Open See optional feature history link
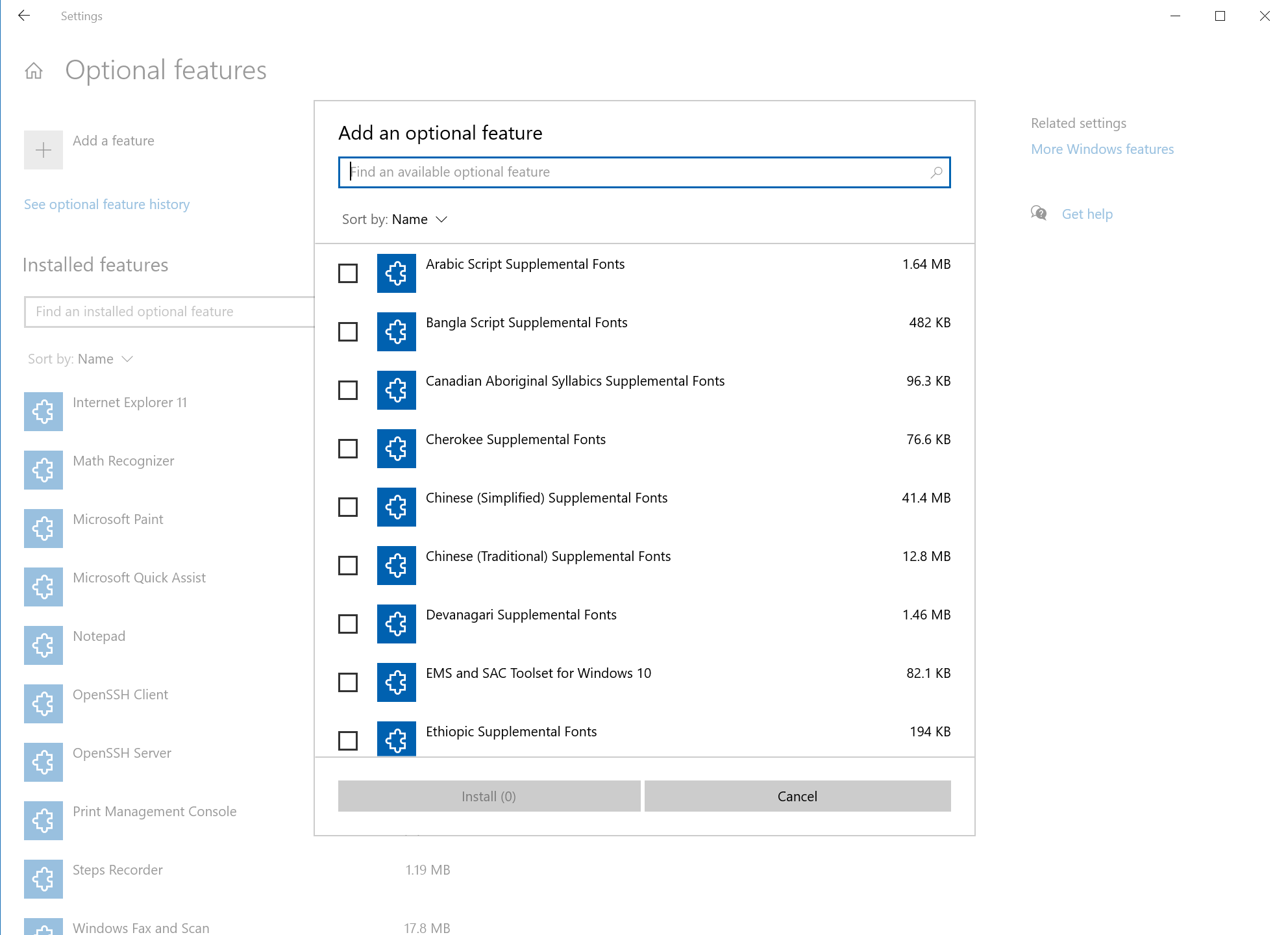1288x935 pixels. (106, 205)
